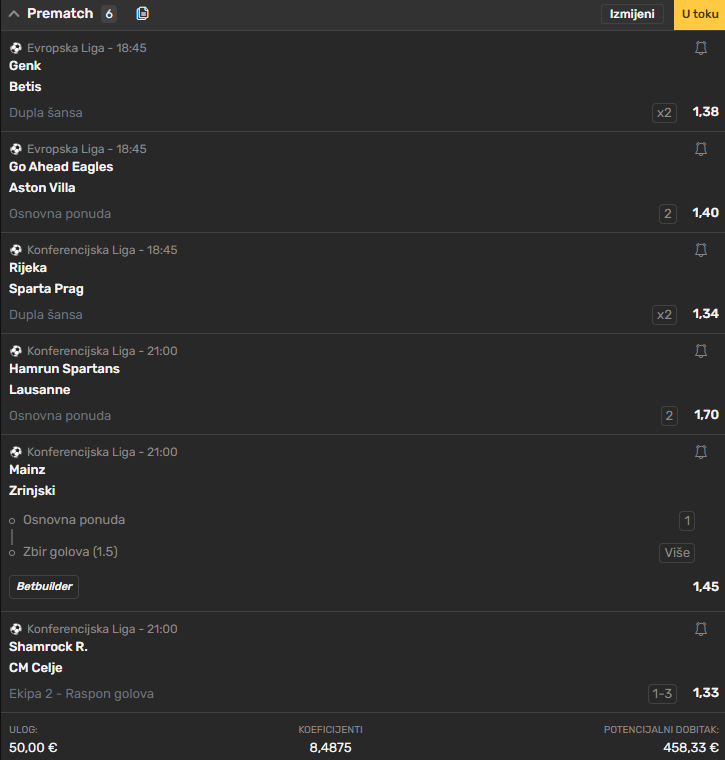Click the football icon beside Genk league label
Screen dimensions: 725x760
click(x=16, y=48)
